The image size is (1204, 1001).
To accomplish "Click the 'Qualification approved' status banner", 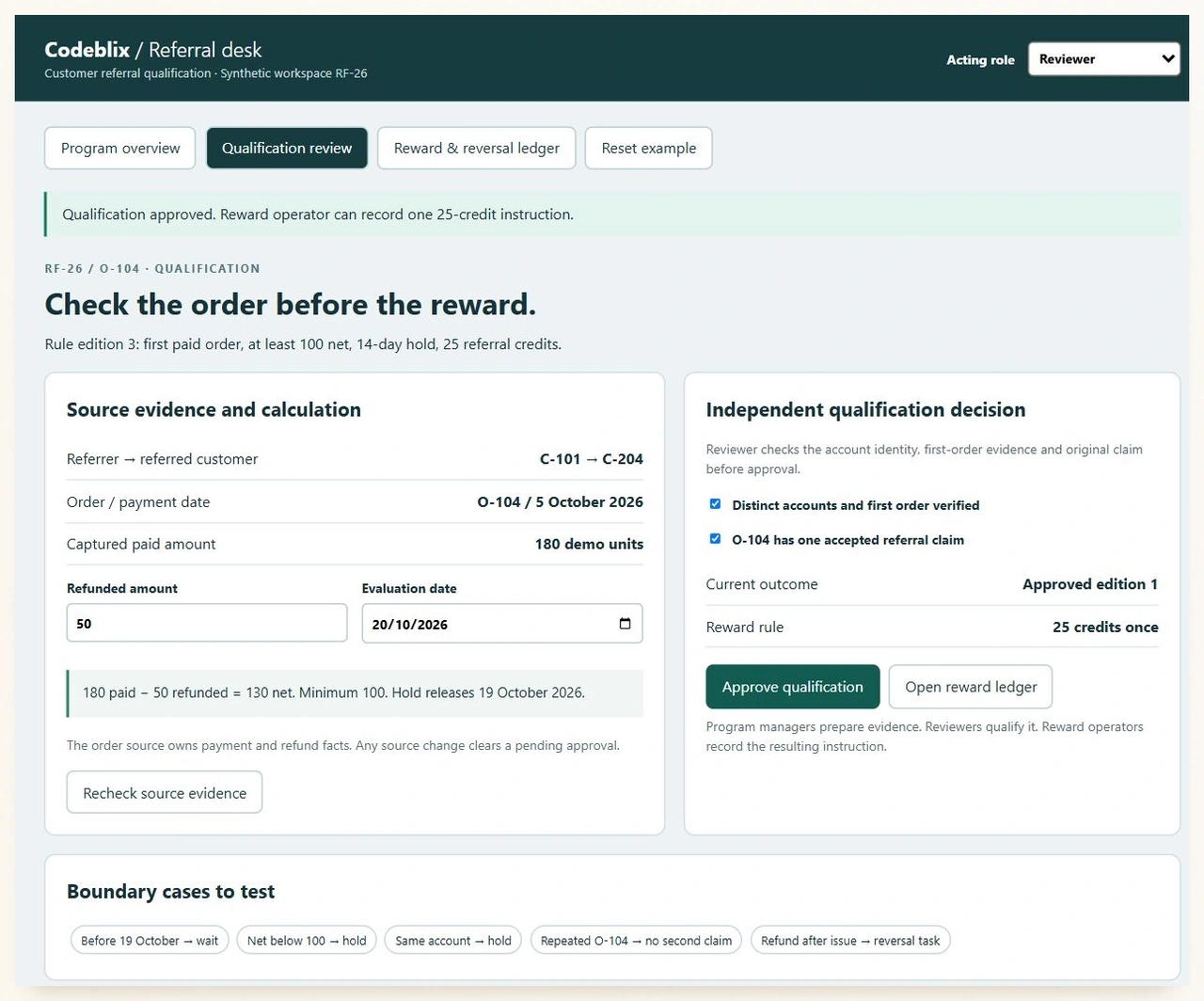I will [x=612, y=214].
